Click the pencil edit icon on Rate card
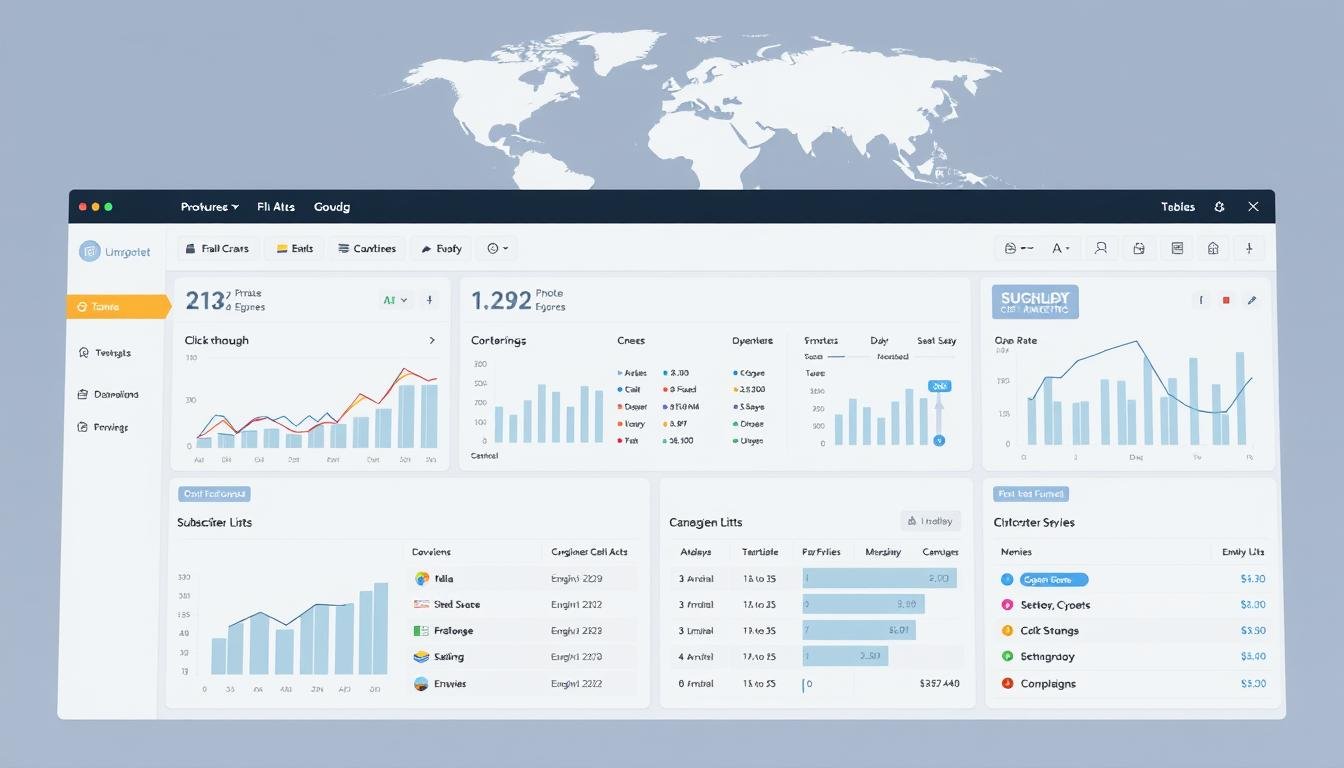This screenshot has height=768, width=1344. pos(1251,300)
